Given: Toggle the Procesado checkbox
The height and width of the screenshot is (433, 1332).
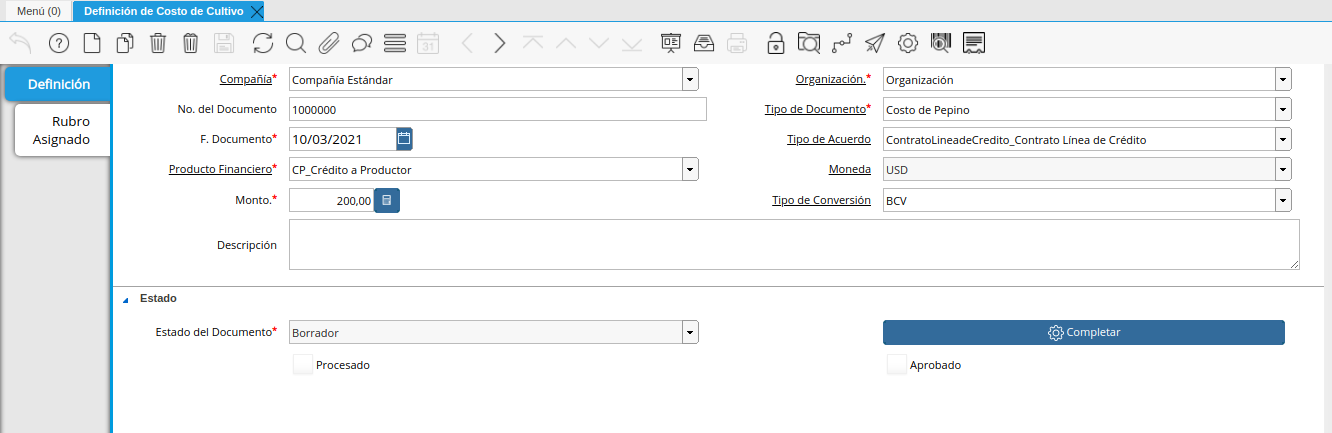Looking at the screenshot, I should point(303,365).
